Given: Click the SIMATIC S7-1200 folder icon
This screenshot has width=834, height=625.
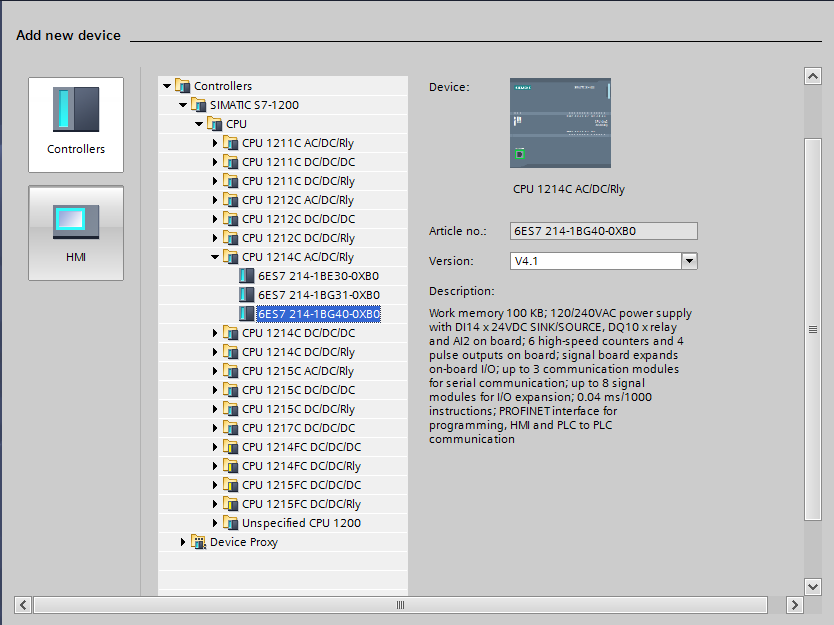Looking at the screenshot, I should pyautogui.click(x=198, y=105).
